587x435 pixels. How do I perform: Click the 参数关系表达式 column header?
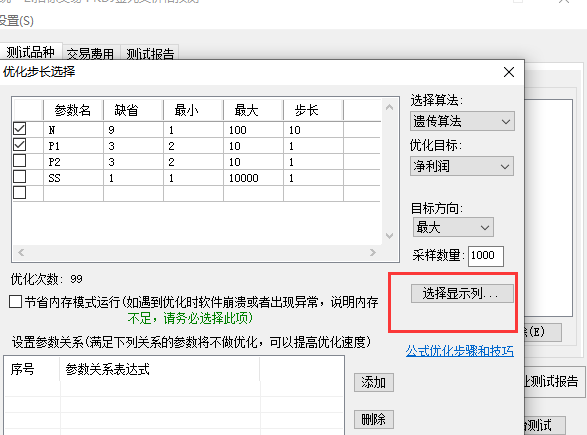coord(159,369)
